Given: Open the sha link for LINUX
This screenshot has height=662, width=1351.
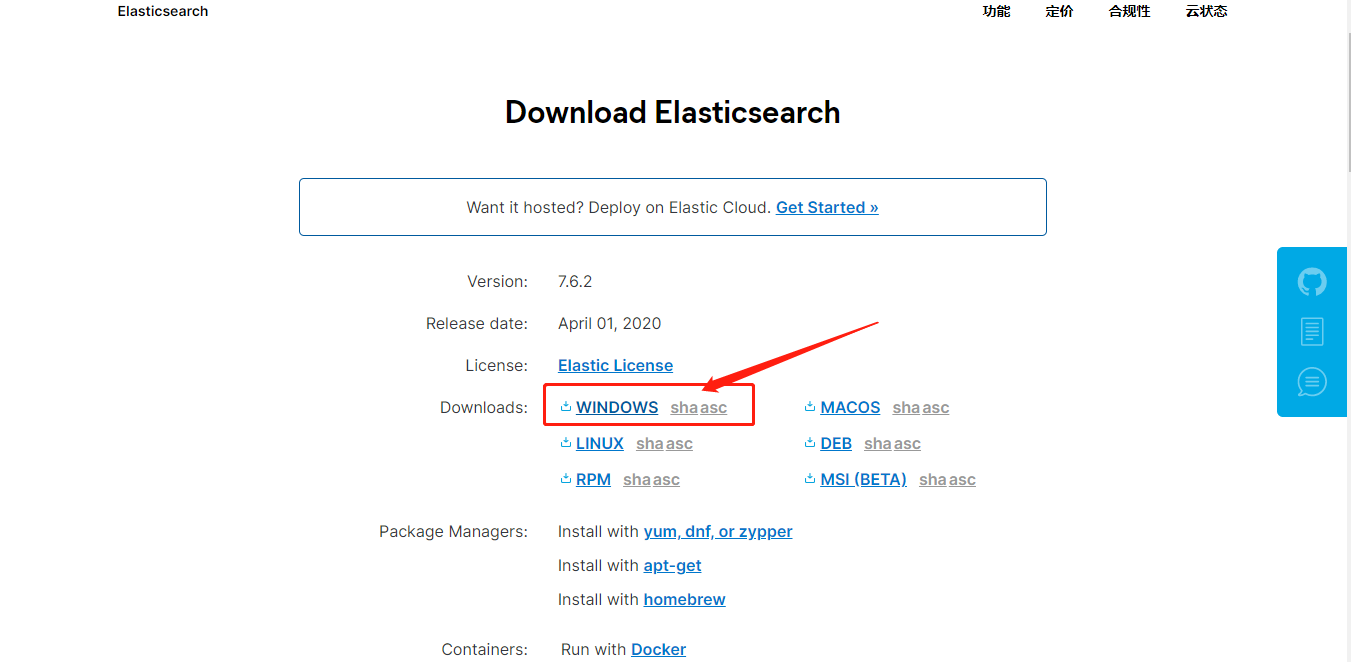Looking at the screenshot, I should 650,443.
